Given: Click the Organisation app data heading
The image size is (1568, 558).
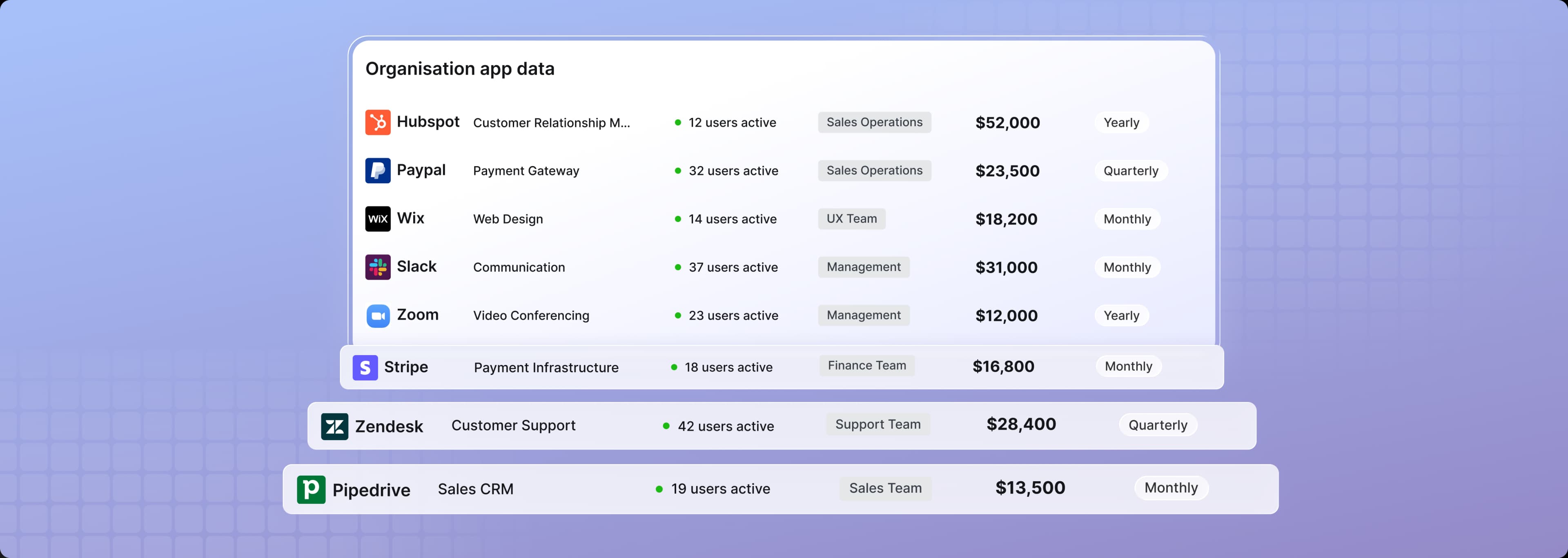Looking at the screenshot, I should tap(459, 69).
